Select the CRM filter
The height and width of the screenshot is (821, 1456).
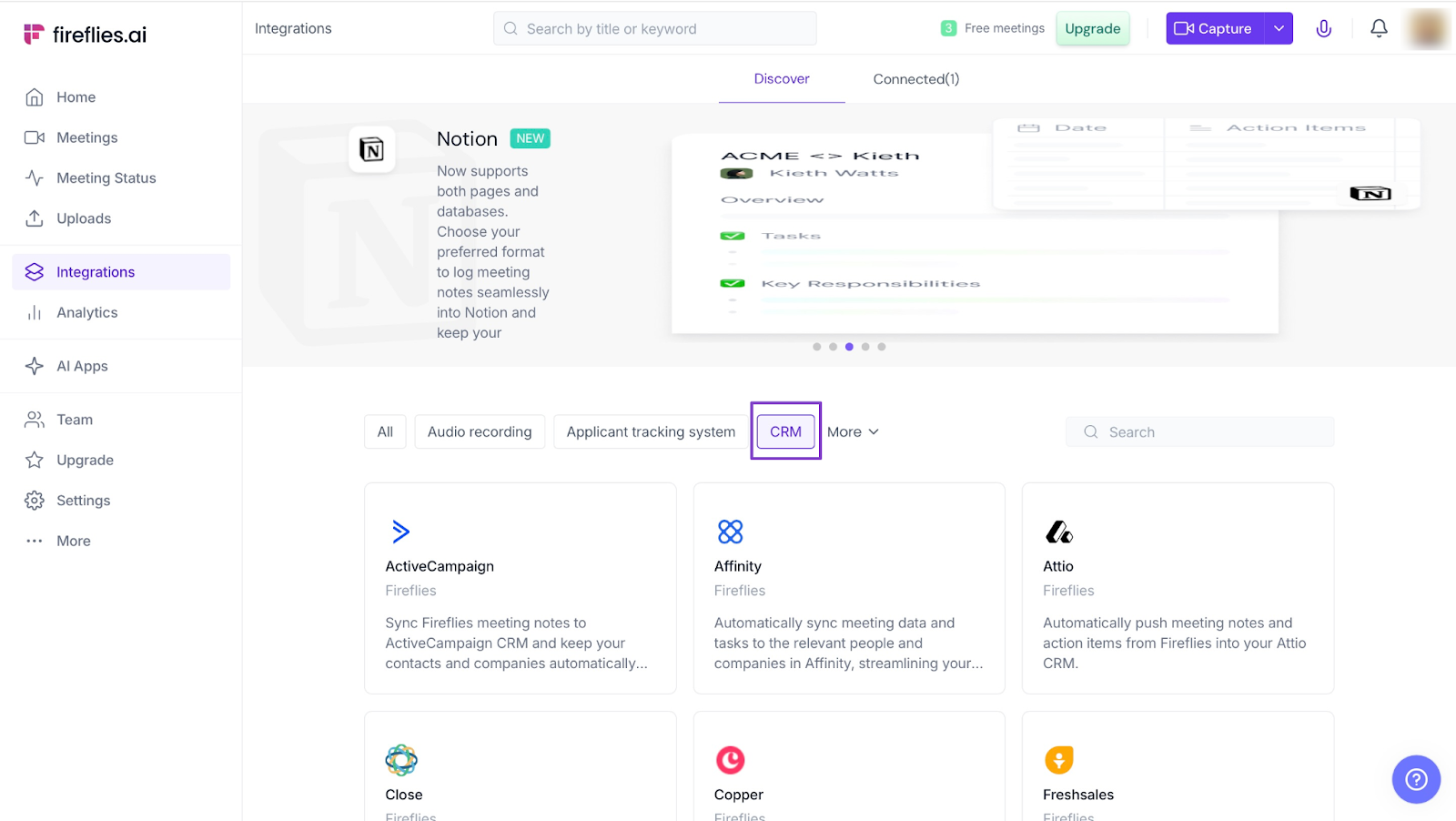(785, 431)
